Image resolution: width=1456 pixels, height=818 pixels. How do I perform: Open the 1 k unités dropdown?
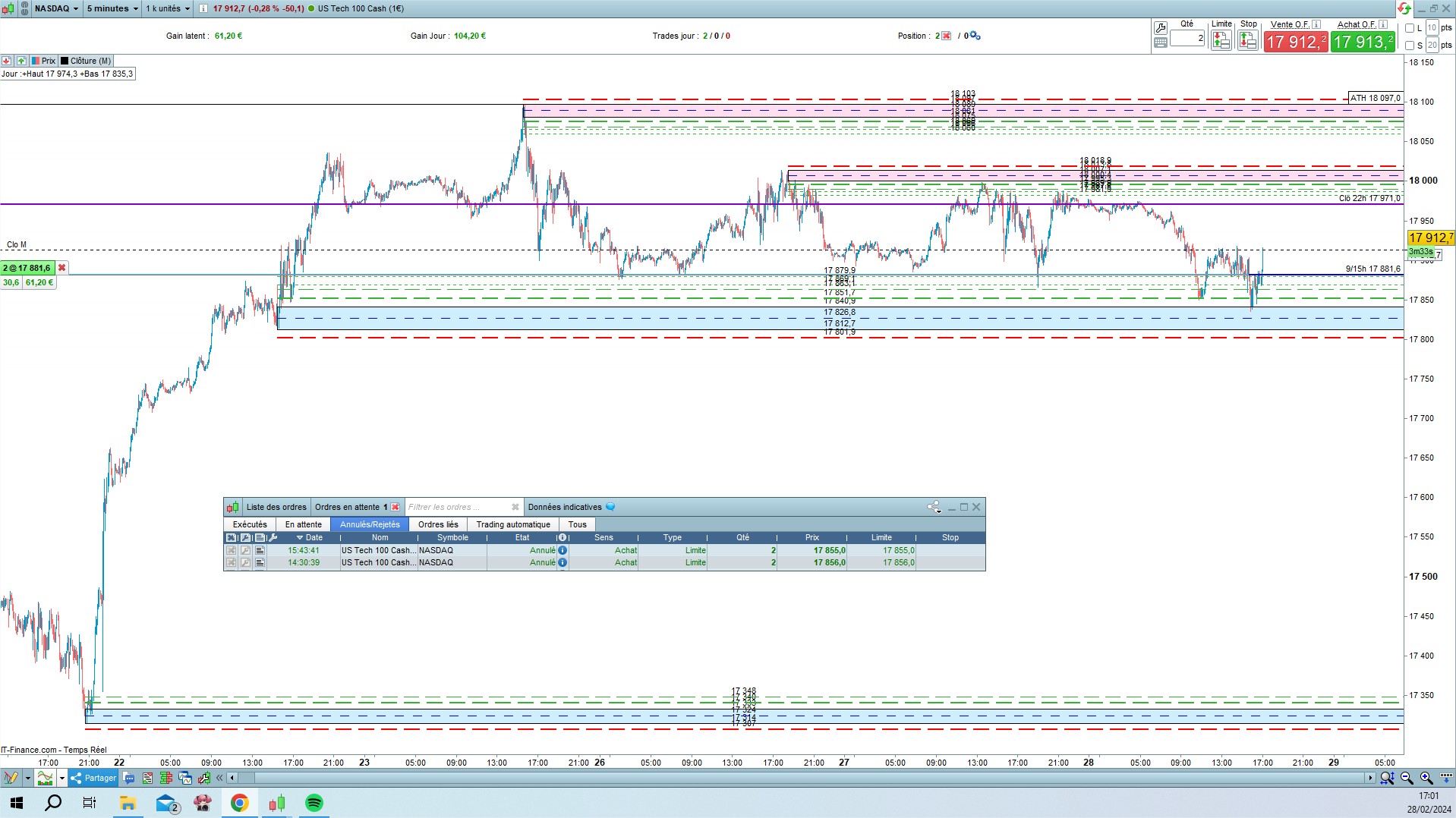point(168,8)
